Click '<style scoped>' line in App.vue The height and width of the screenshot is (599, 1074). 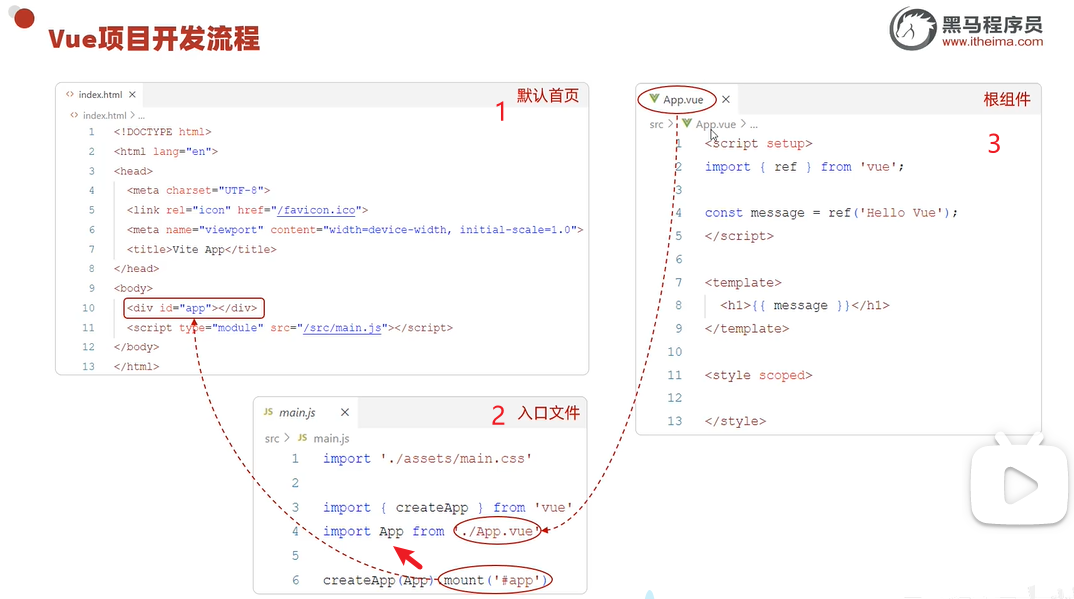[x=759, y=375]
